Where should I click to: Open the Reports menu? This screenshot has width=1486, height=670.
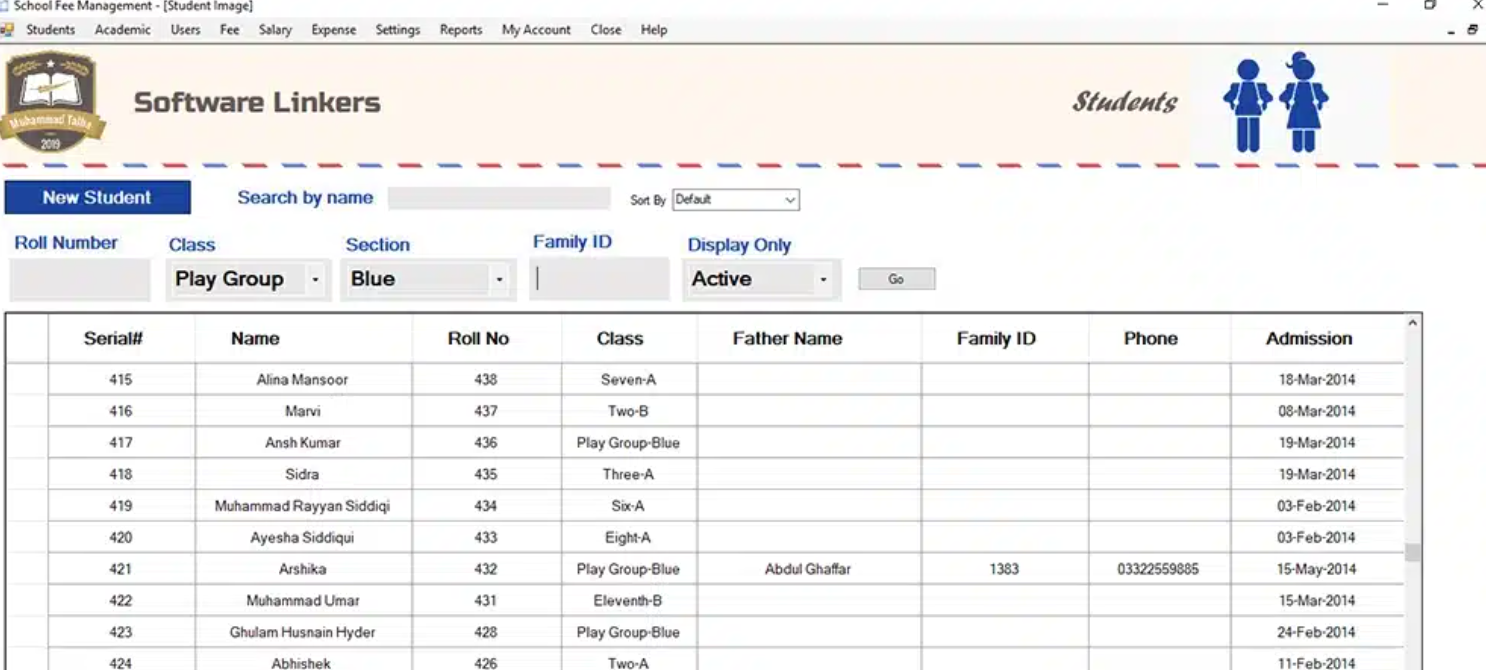click(x=460, y=30)
